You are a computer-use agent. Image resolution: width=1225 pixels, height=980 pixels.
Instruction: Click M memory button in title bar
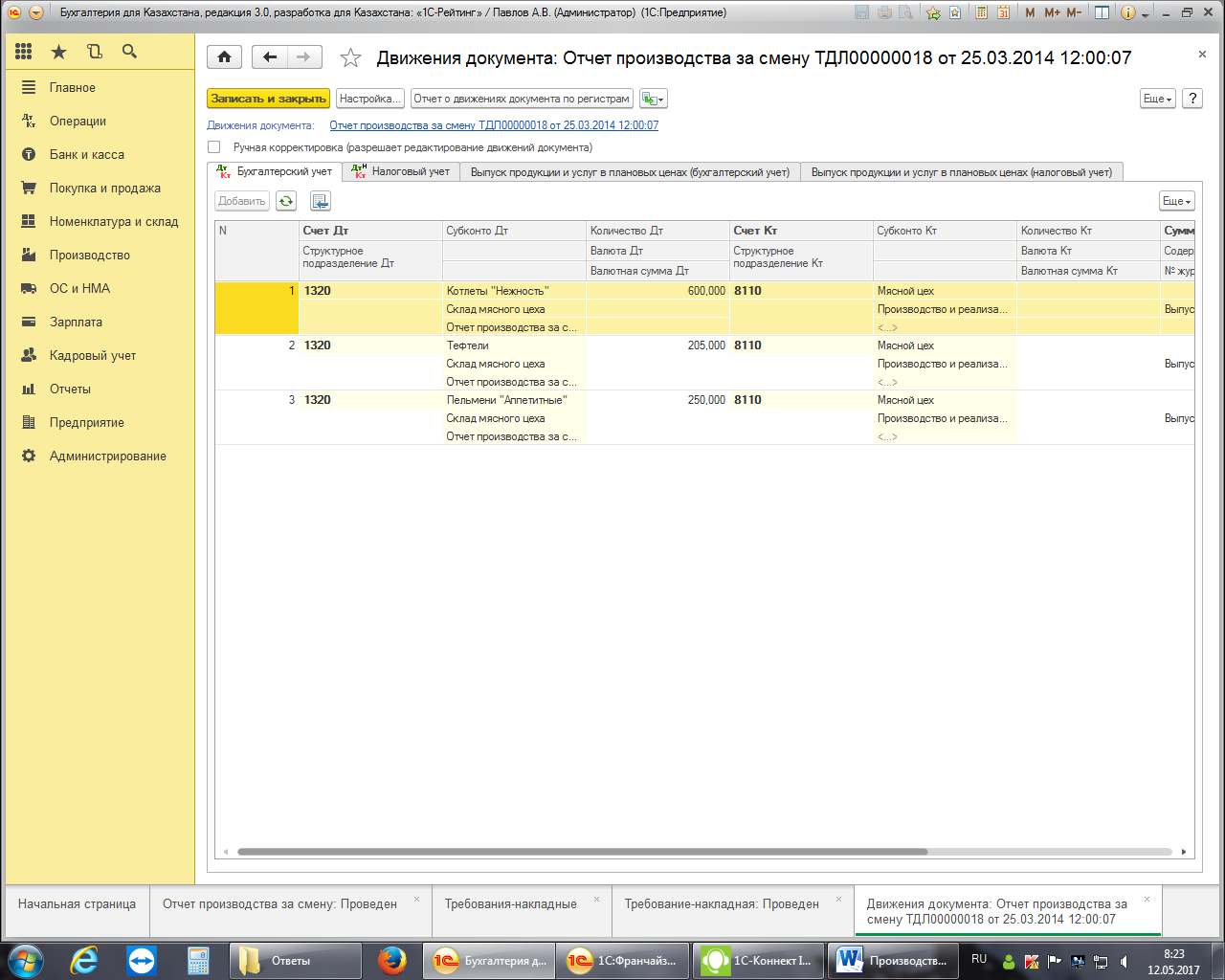(1030, 12)
